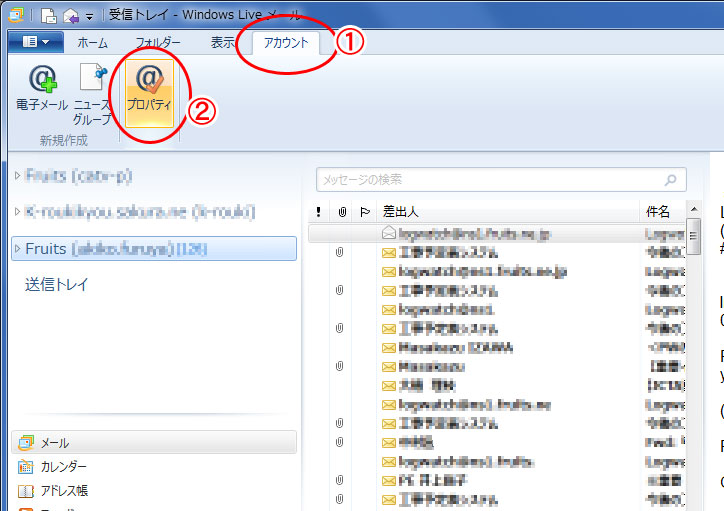This screenshot has width=724, height=511.
Task: Click the search magnifier icon
Action: tap(674, 180)
